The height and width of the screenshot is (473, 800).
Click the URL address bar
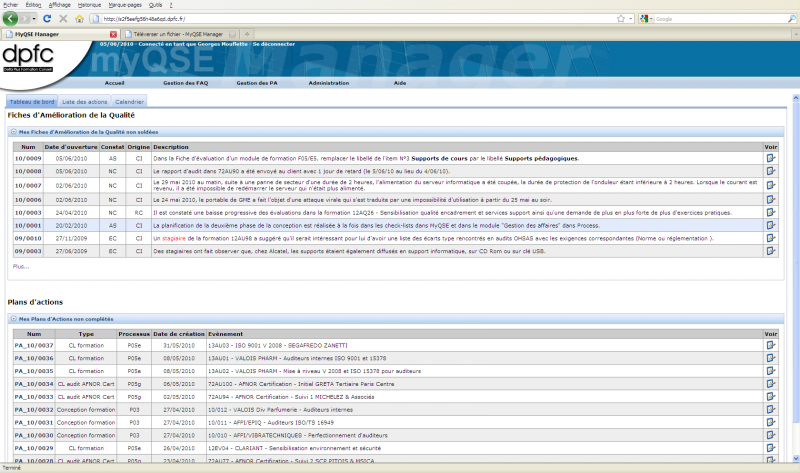tap(352, 19)
